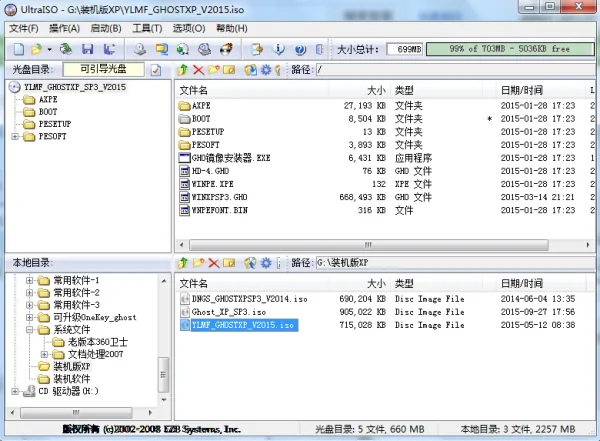Screen dimensions: 600x441
Task: Select WINXPSP3.GHO file in image list
Action: tap(220, 197)
